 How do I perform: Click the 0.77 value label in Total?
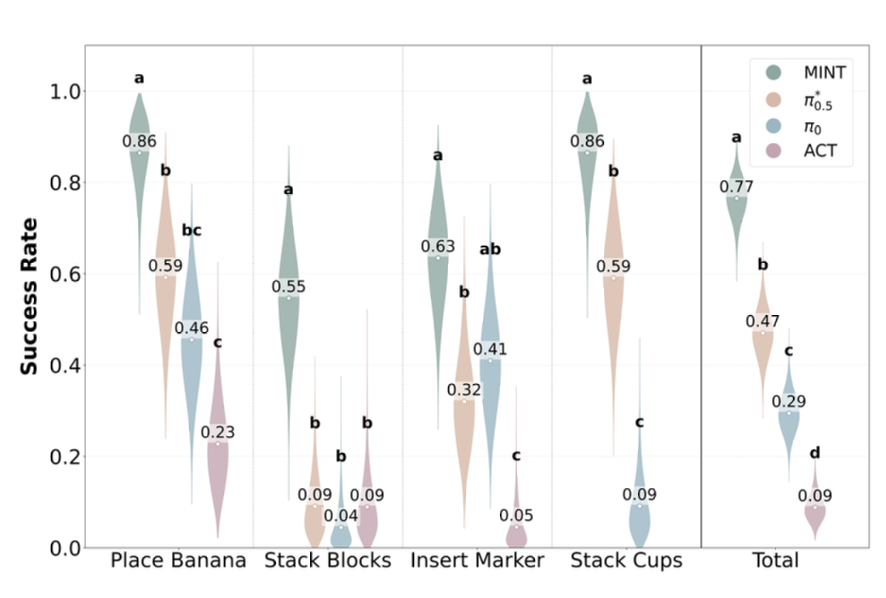(736, 187)
